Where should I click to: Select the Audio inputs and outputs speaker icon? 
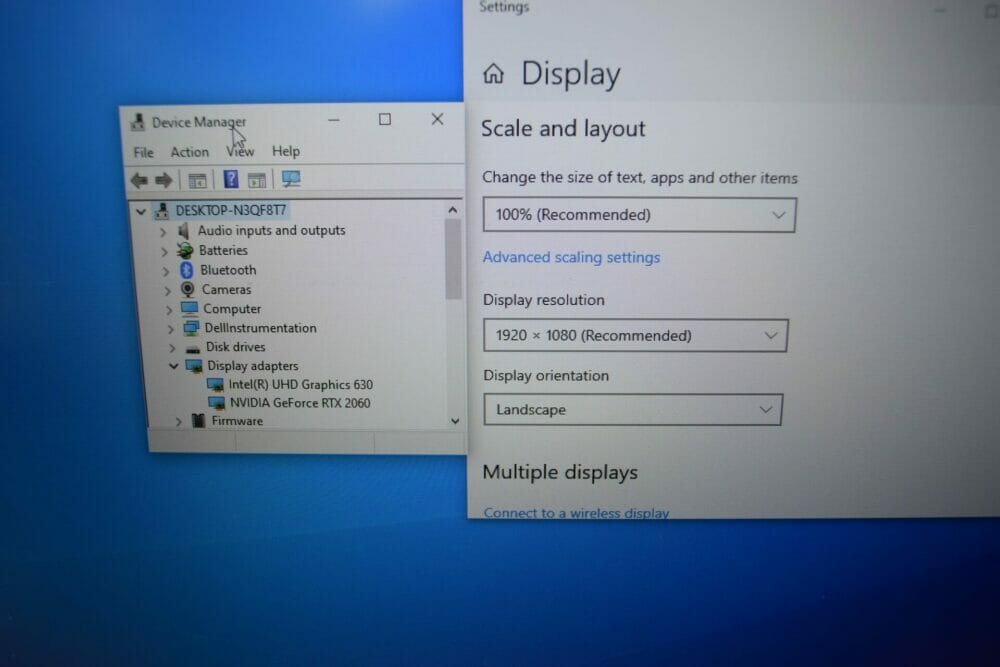coord(184,230)
